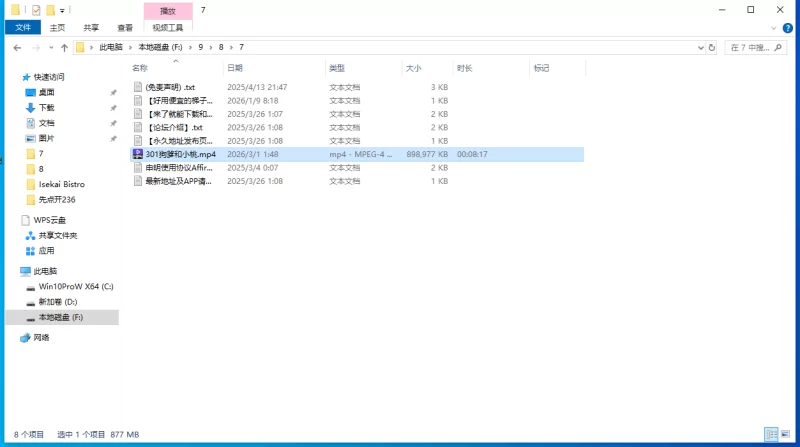Click the search box for folder 7
Viewport: 800px width, 447px height.
click(746, 47)
